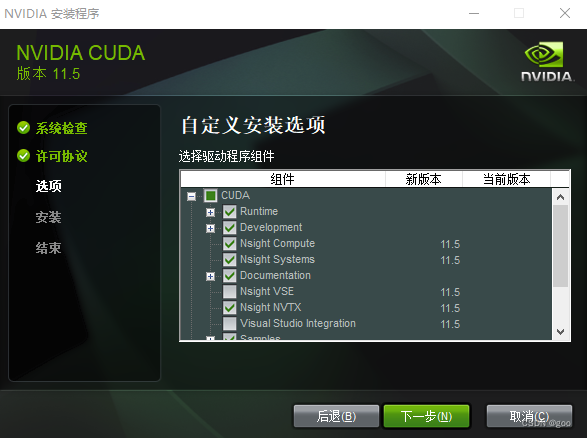Uncheck the Development component checkbox
The width and height of the screenshot is (587, 438).
229,228
